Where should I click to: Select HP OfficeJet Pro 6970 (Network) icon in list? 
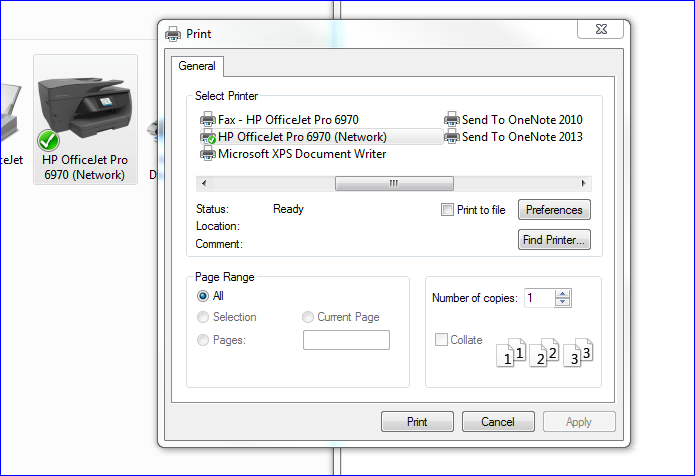208,137
